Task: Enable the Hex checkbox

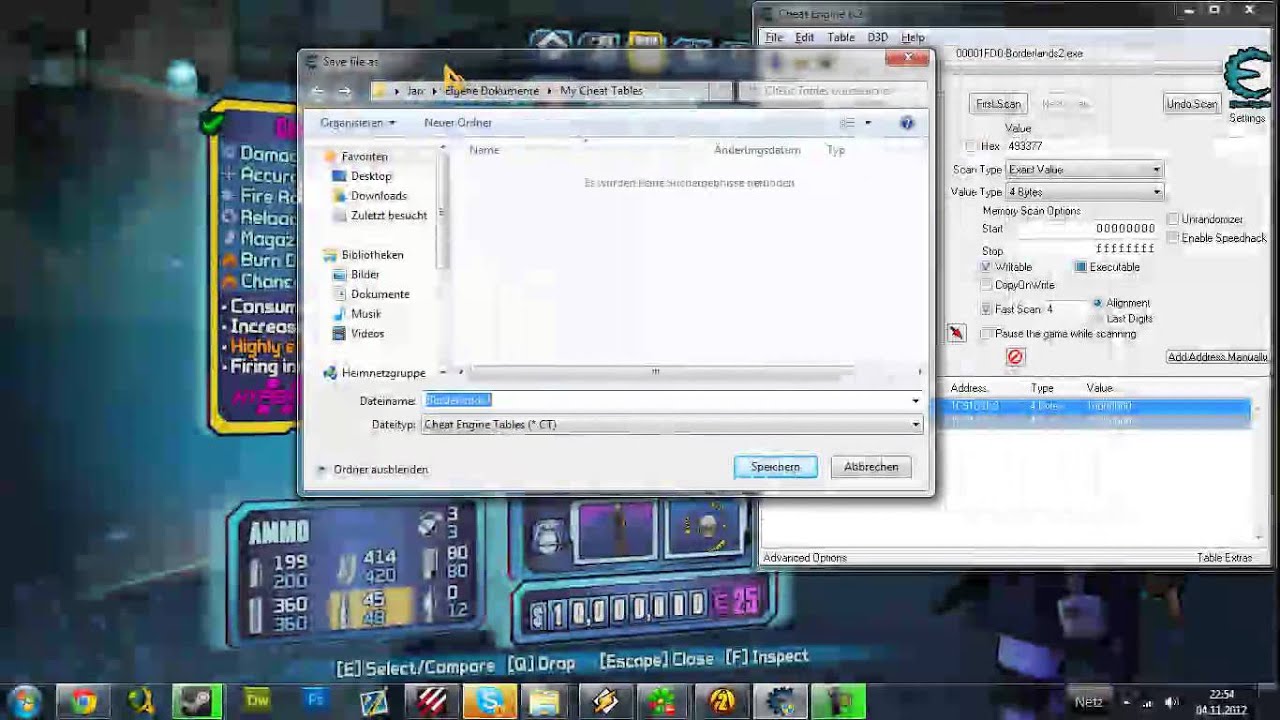Action: point(971,146)
